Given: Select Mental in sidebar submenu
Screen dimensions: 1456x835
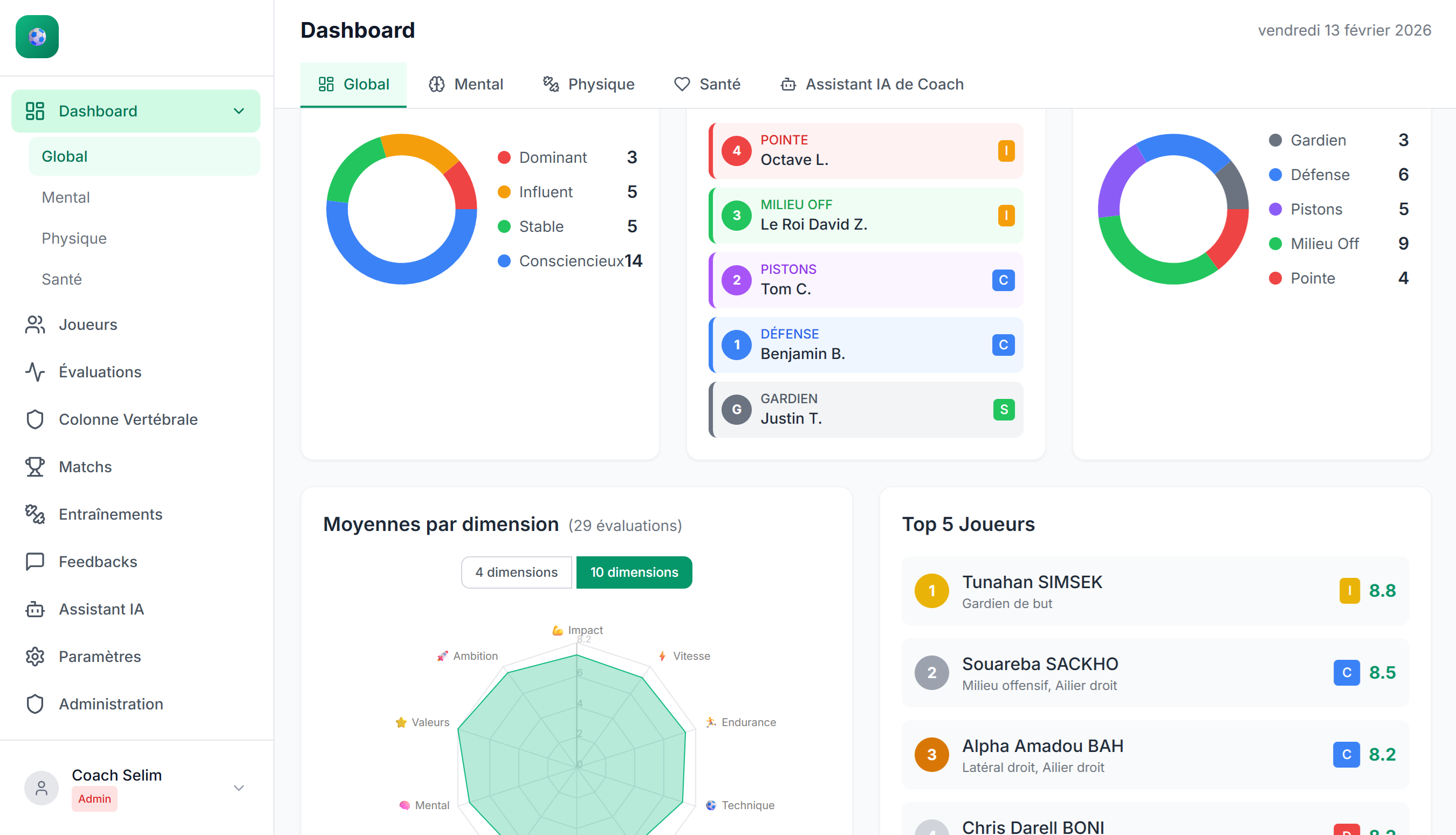Looking at the screenshot, I should pos(144,198).
